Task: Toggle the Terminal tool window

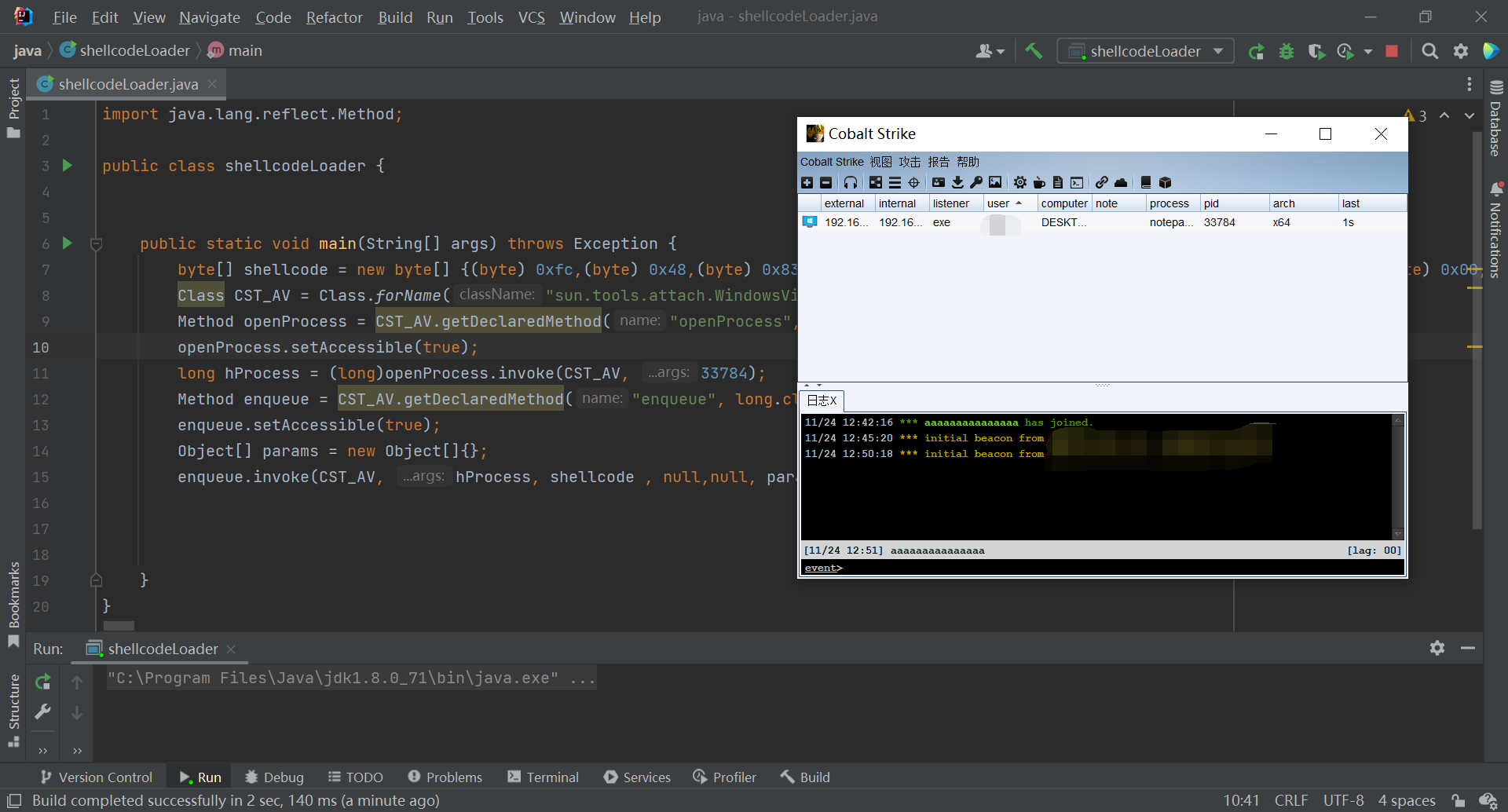Action: coord(544,777)
